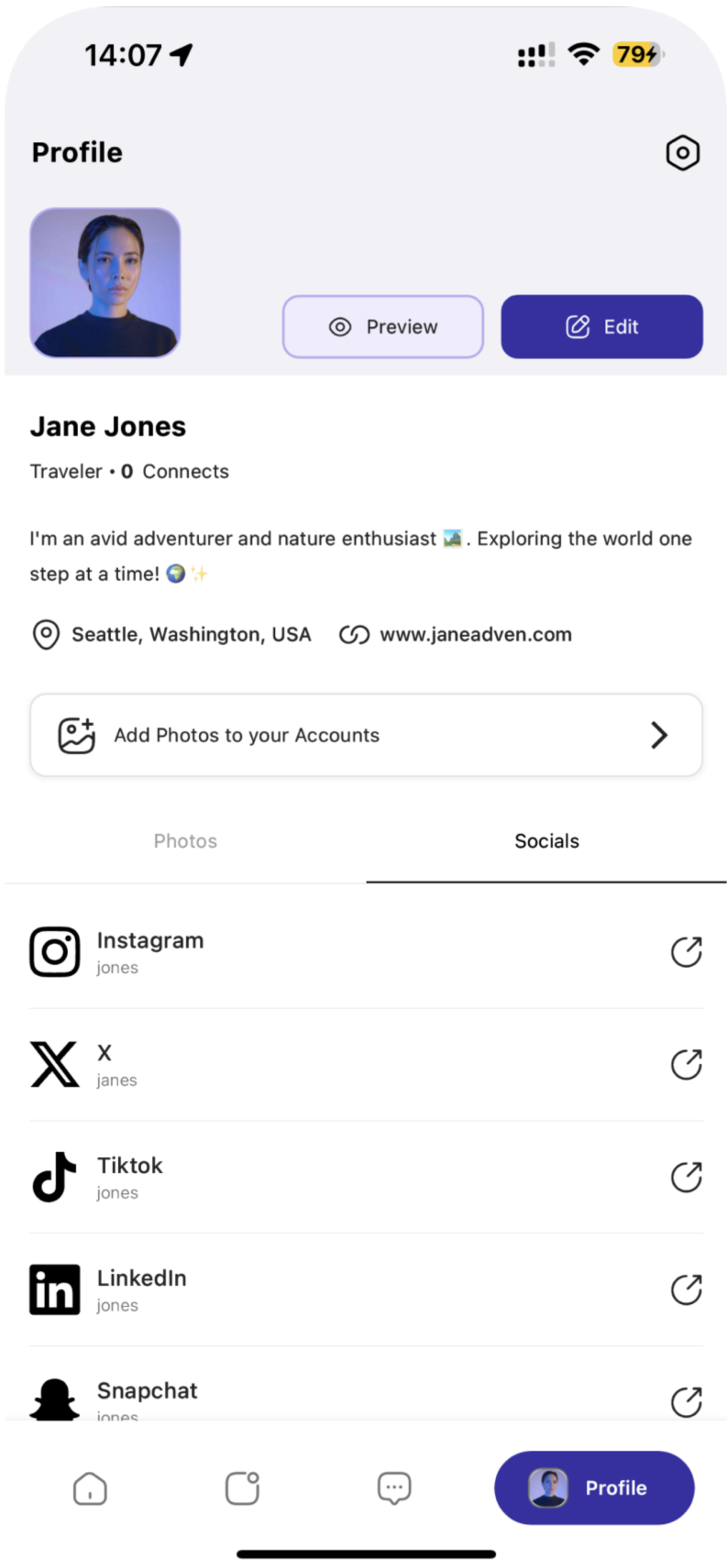Preview the profile with eye button
Viewport: 727px width, 1568px height.
382,327
